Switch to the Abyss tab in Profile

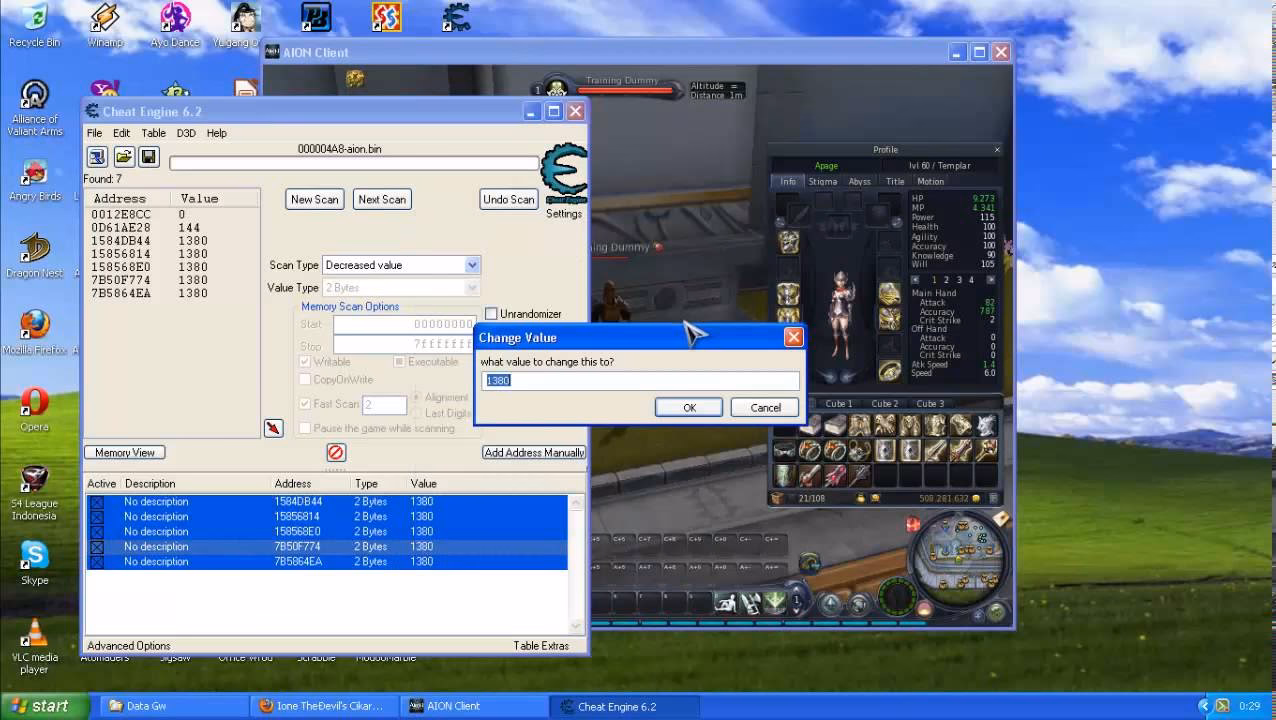pyautogui.click(x=860, y=182)
